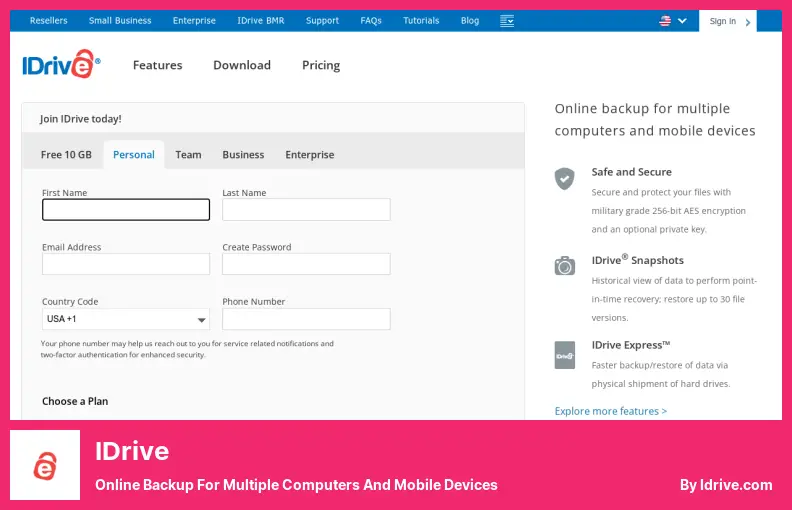The image size is (792, 510).
Task: Click the IDrive Snapshots heading
Action: tap(637, 260)
